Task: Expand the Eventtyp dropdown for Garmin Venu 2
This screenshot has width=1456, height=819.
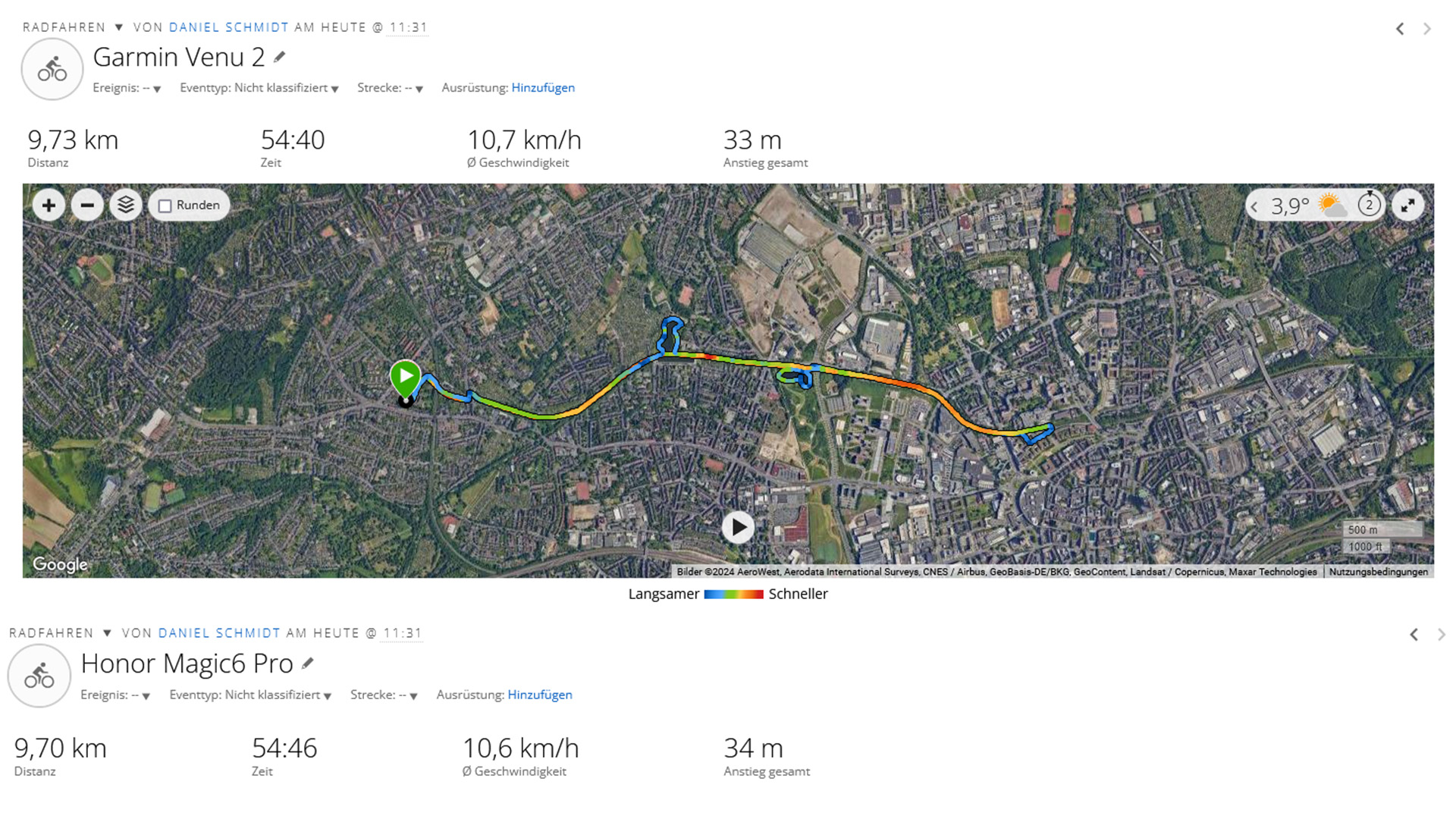Action: pyautogui.click(x=334, y=89)
